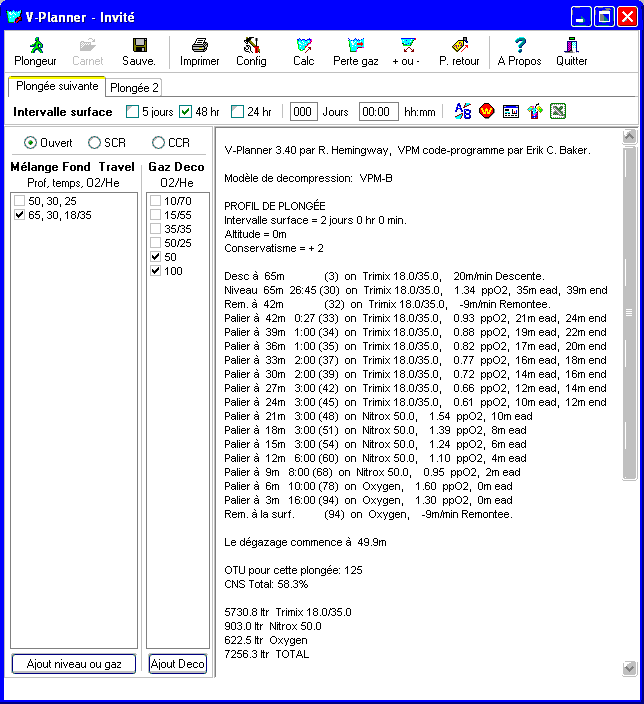Click the results scrollbar up arrow
This screenshot has height=704, width=644.
(x=630, y=136)
